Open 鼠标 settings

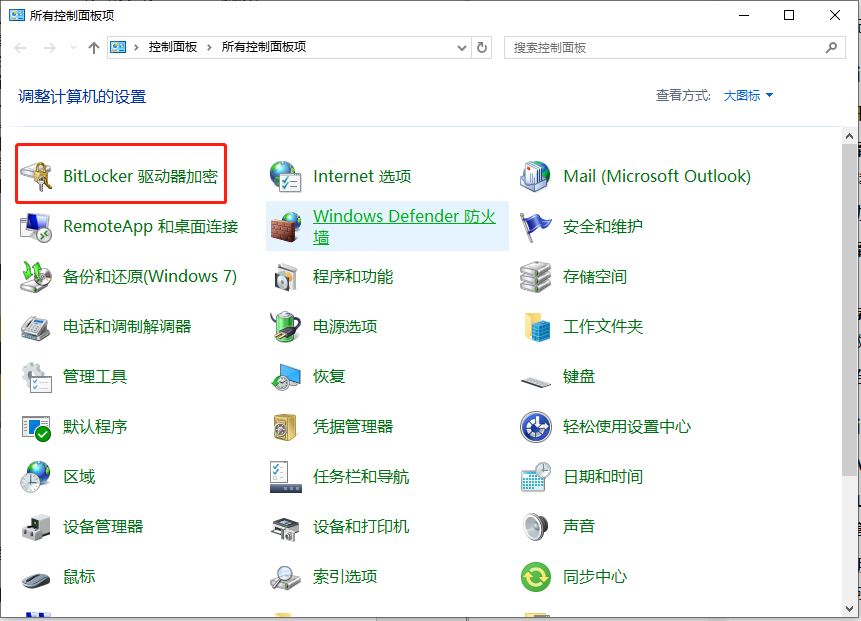(x=78, y=577)
